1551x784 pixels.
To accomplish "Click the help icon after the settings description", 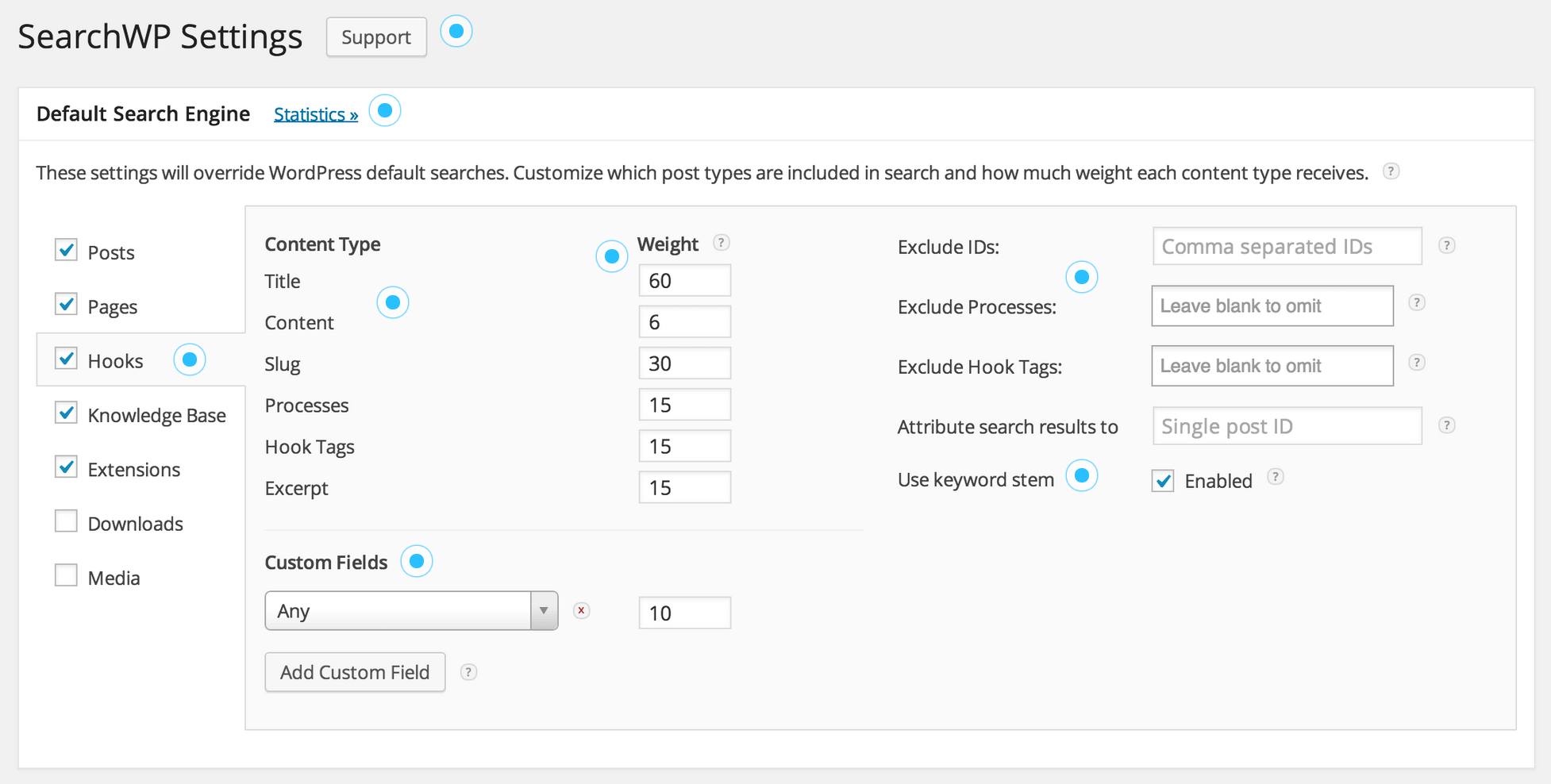I will coord(1391,171).
